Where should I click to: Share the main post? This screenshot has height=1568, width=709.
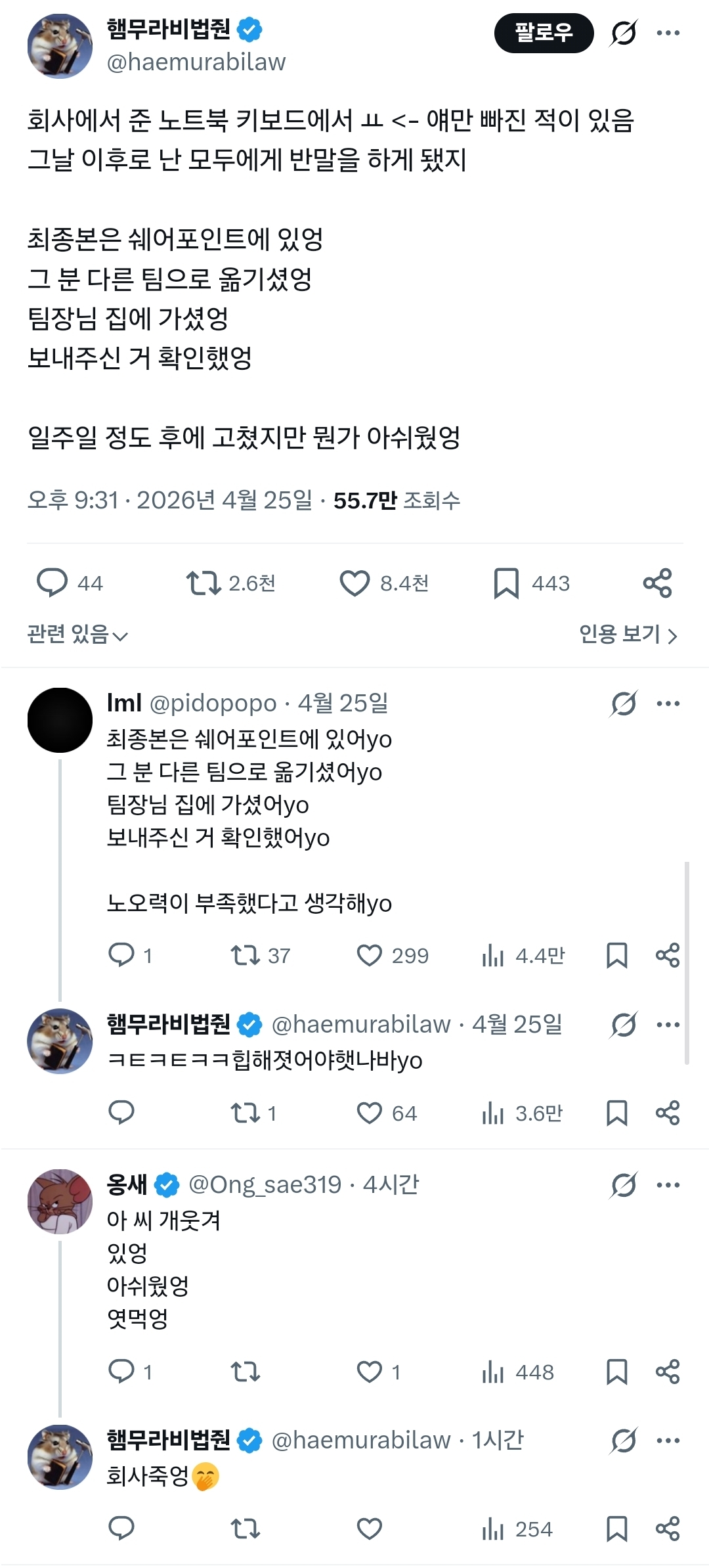coord(657,583)
